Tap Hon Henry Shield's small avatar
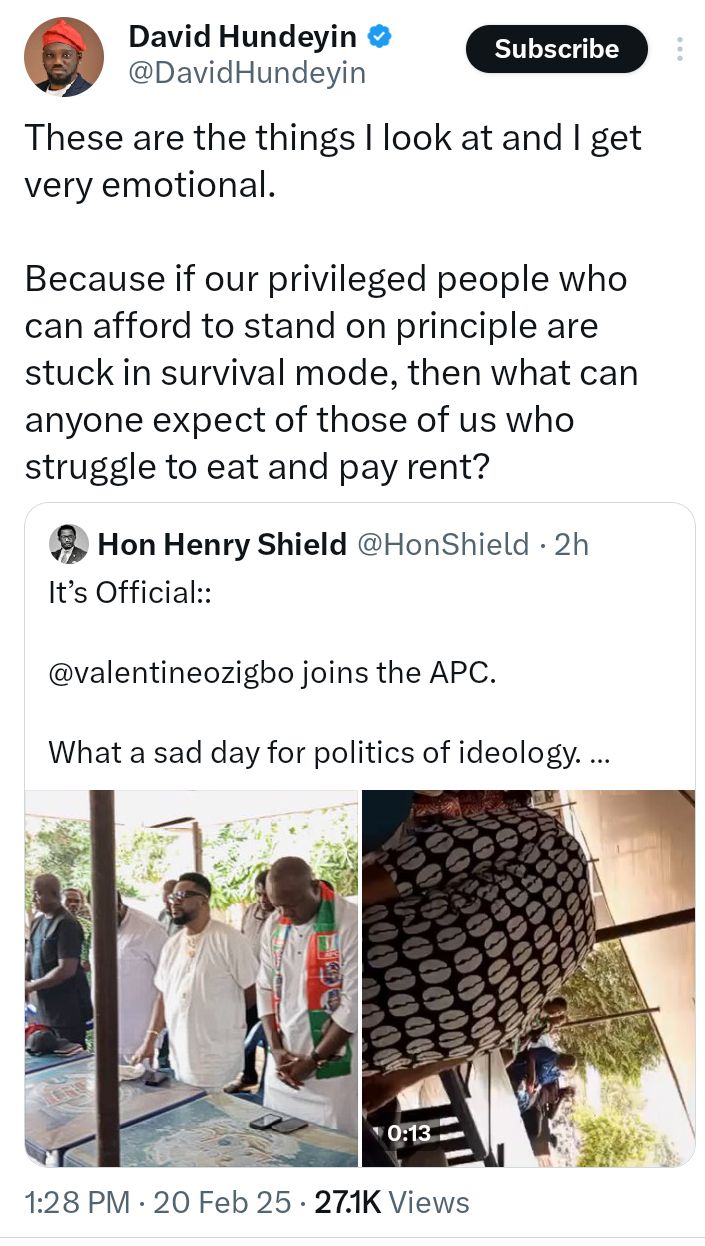 tap(68, 544)
